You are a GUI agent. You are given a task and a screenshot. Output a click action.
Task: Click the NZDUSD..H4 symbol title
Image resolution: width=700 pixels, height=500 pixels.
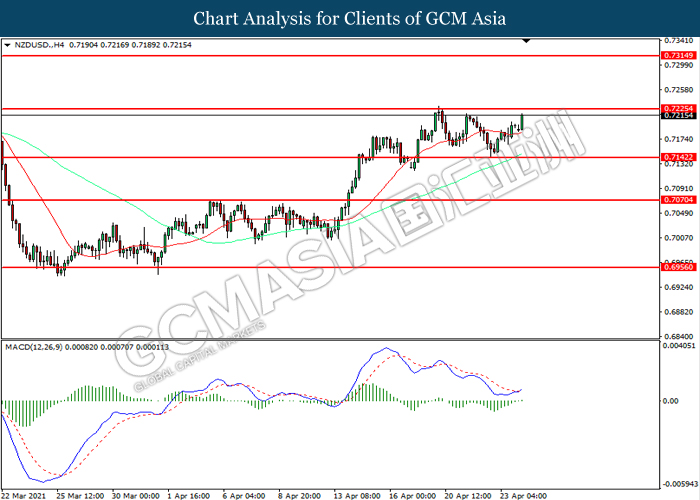pos(39,45)
